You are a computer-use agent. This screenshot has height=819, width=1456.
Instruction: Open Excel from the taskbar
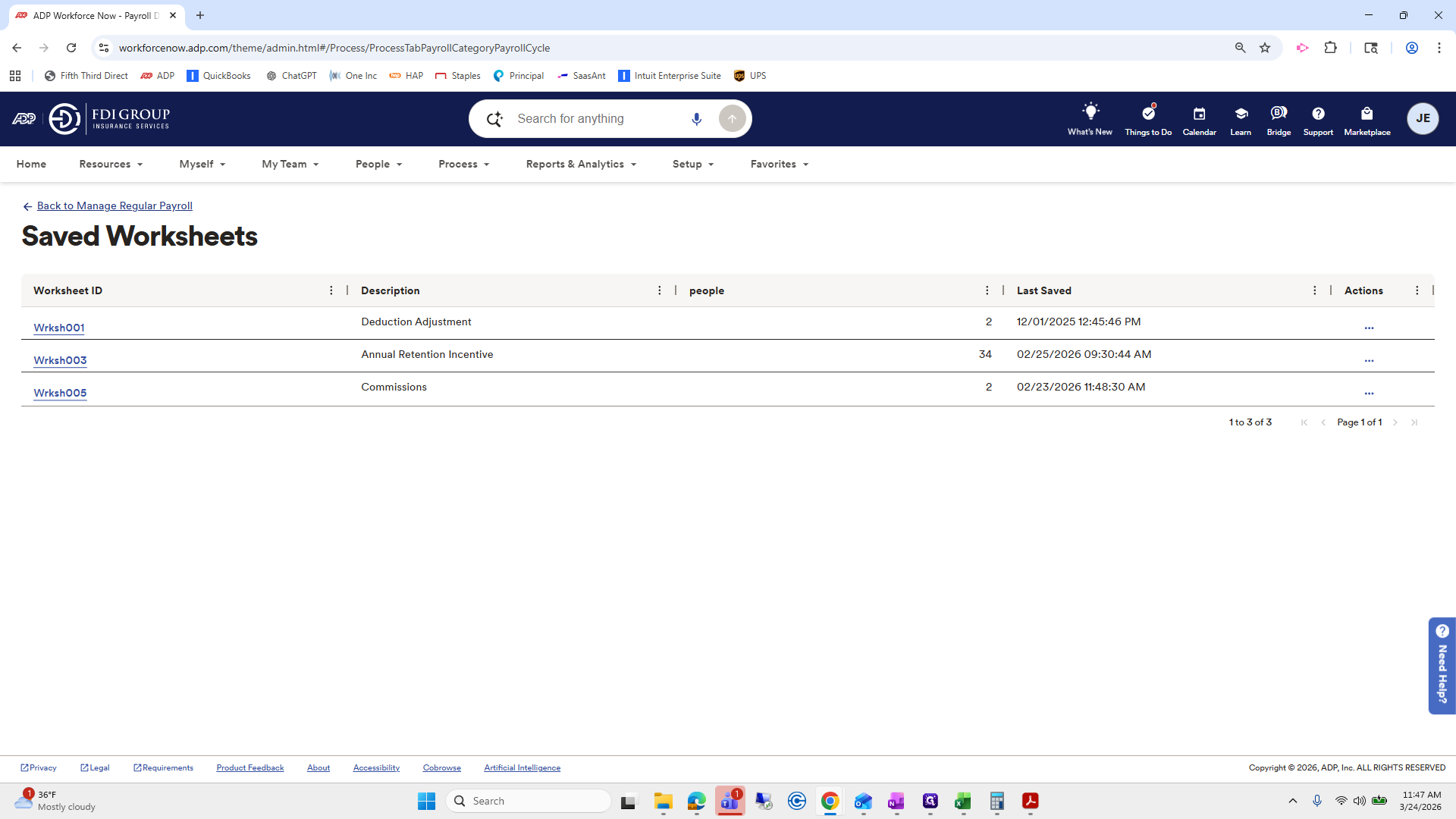click(963, 802)
